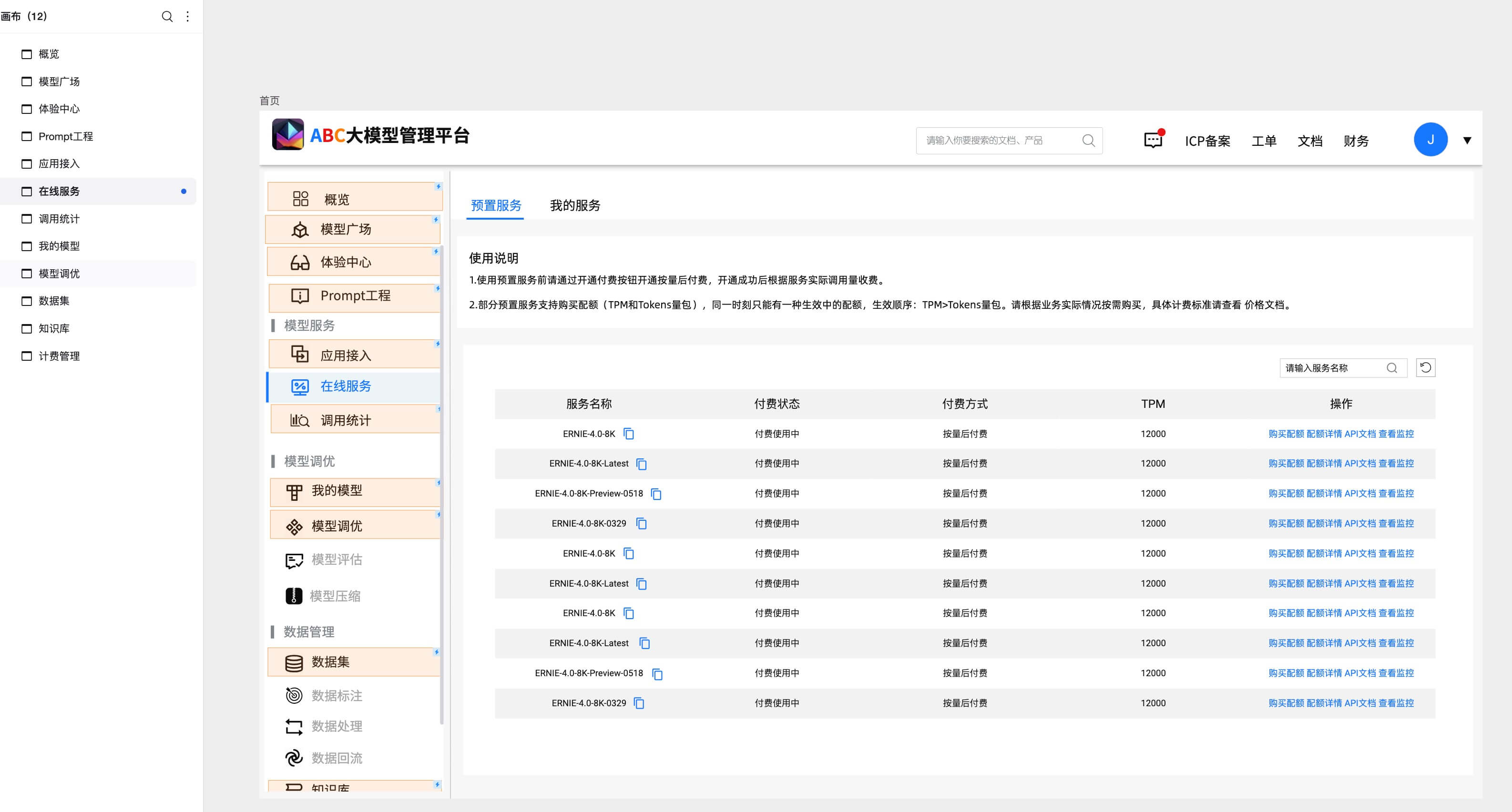Click the 数据集 database icon

pyautogui.click(x=294, y=663)
